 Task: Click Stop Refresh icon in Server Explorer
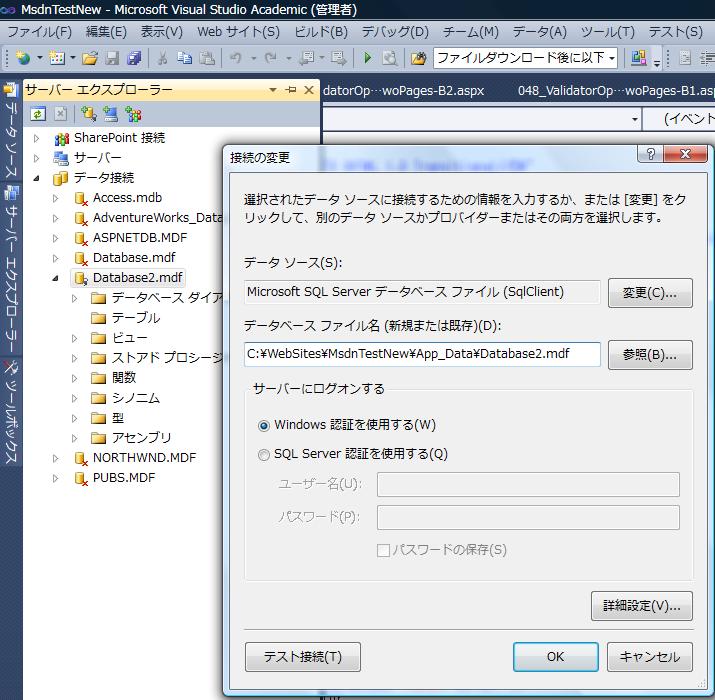(x=60, y=114)
